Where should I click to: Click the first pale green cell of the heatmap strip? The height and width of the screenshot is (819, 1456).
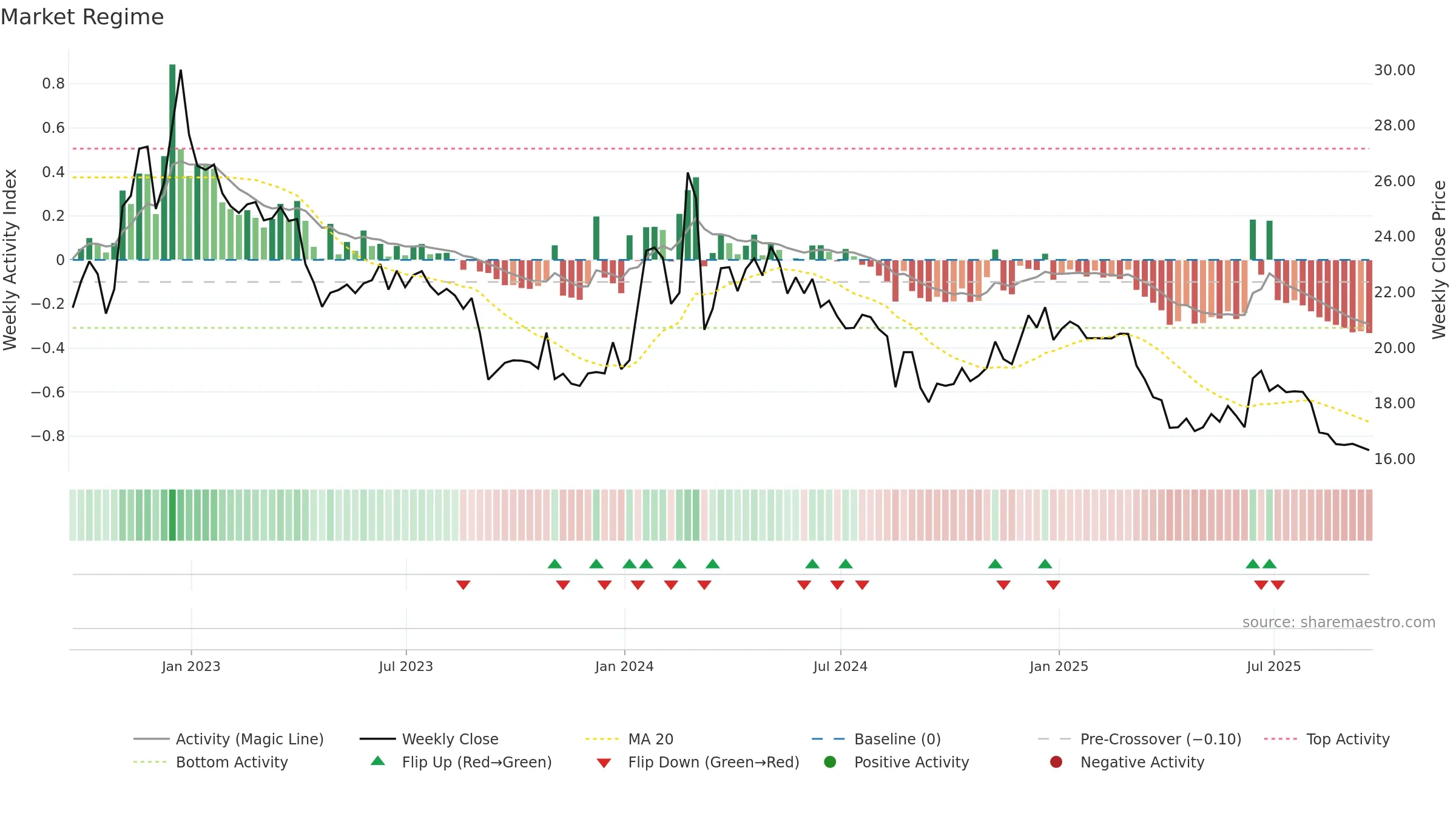[73, 515]
